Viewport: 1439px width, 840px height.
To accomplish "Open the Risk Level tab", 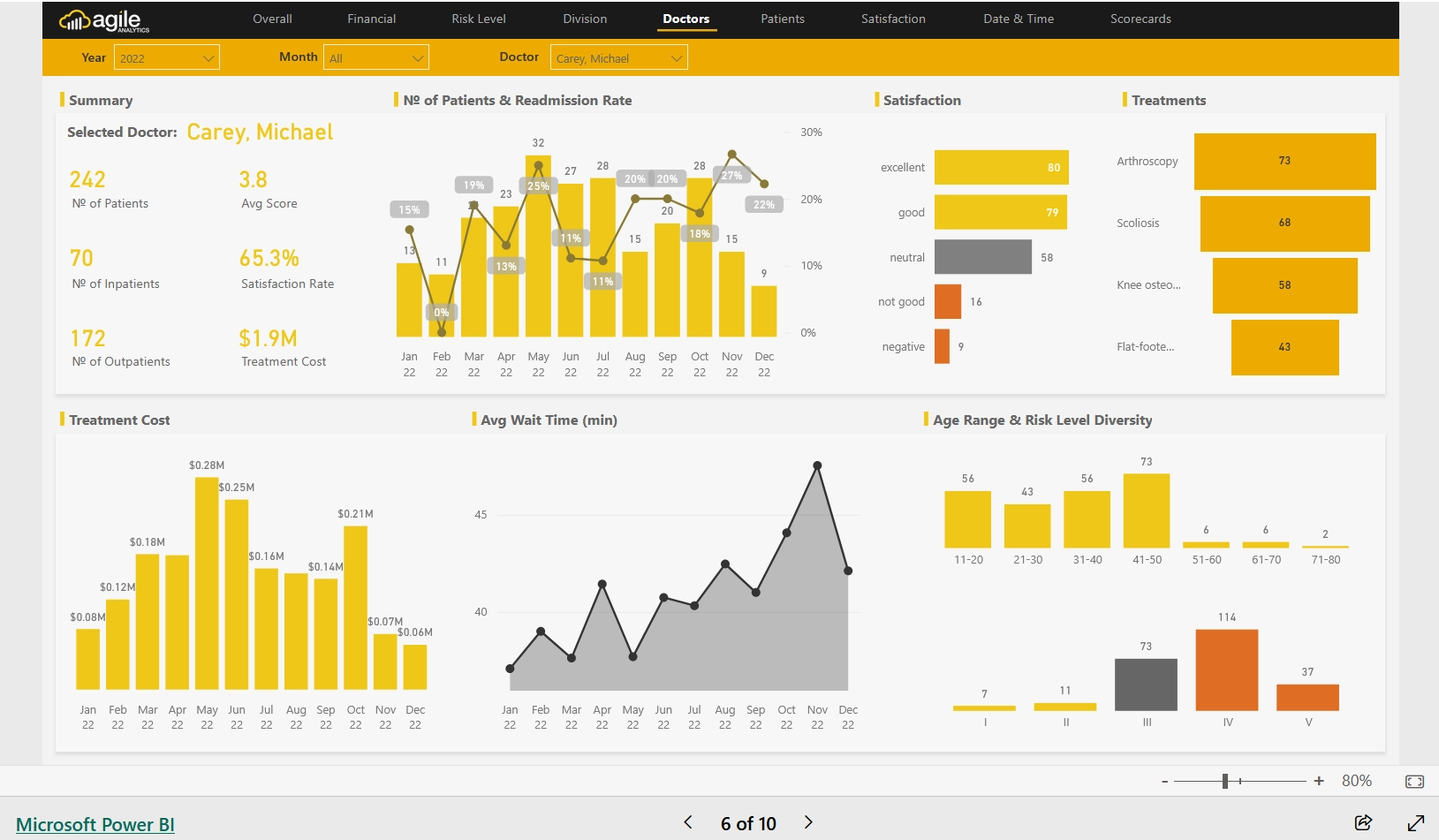I will pyautogui.click(x=479, y=19).
